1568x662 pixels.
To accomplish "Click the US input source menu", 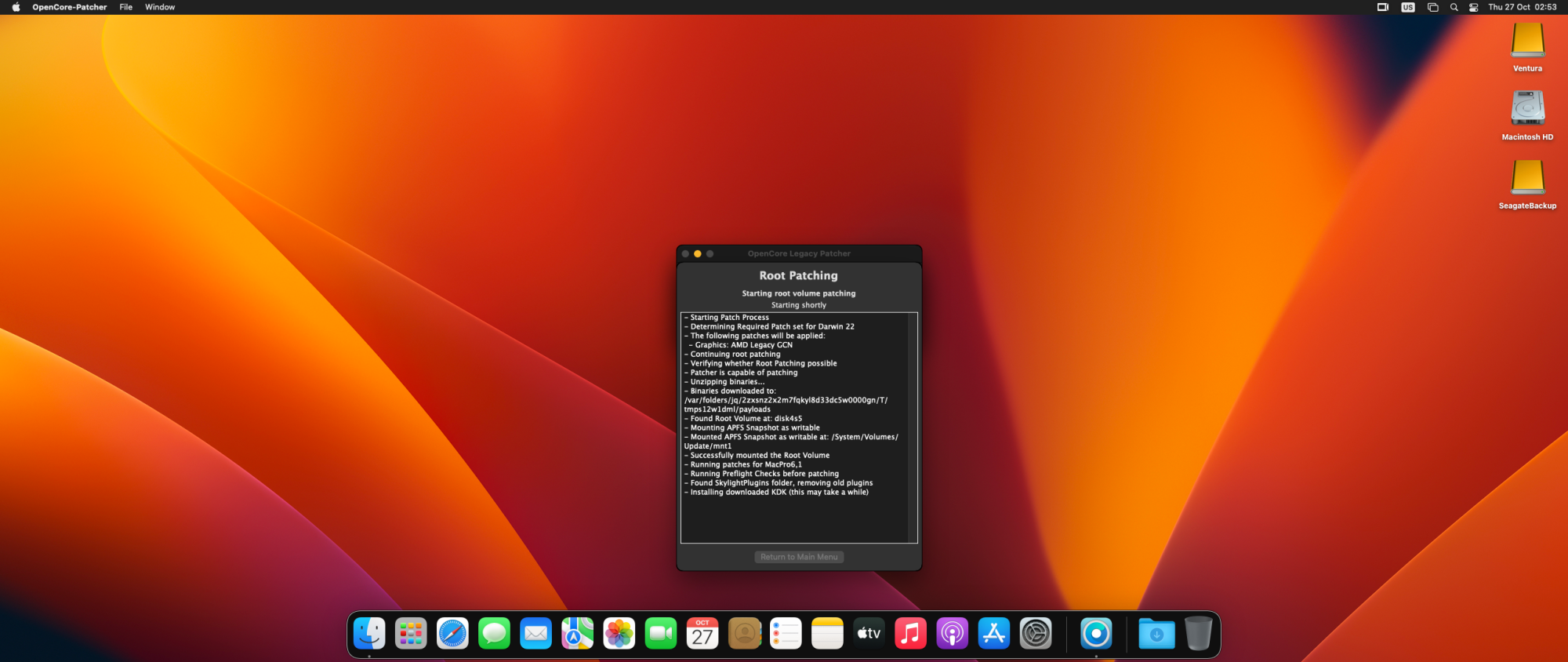I will (x=1408, y=7).
